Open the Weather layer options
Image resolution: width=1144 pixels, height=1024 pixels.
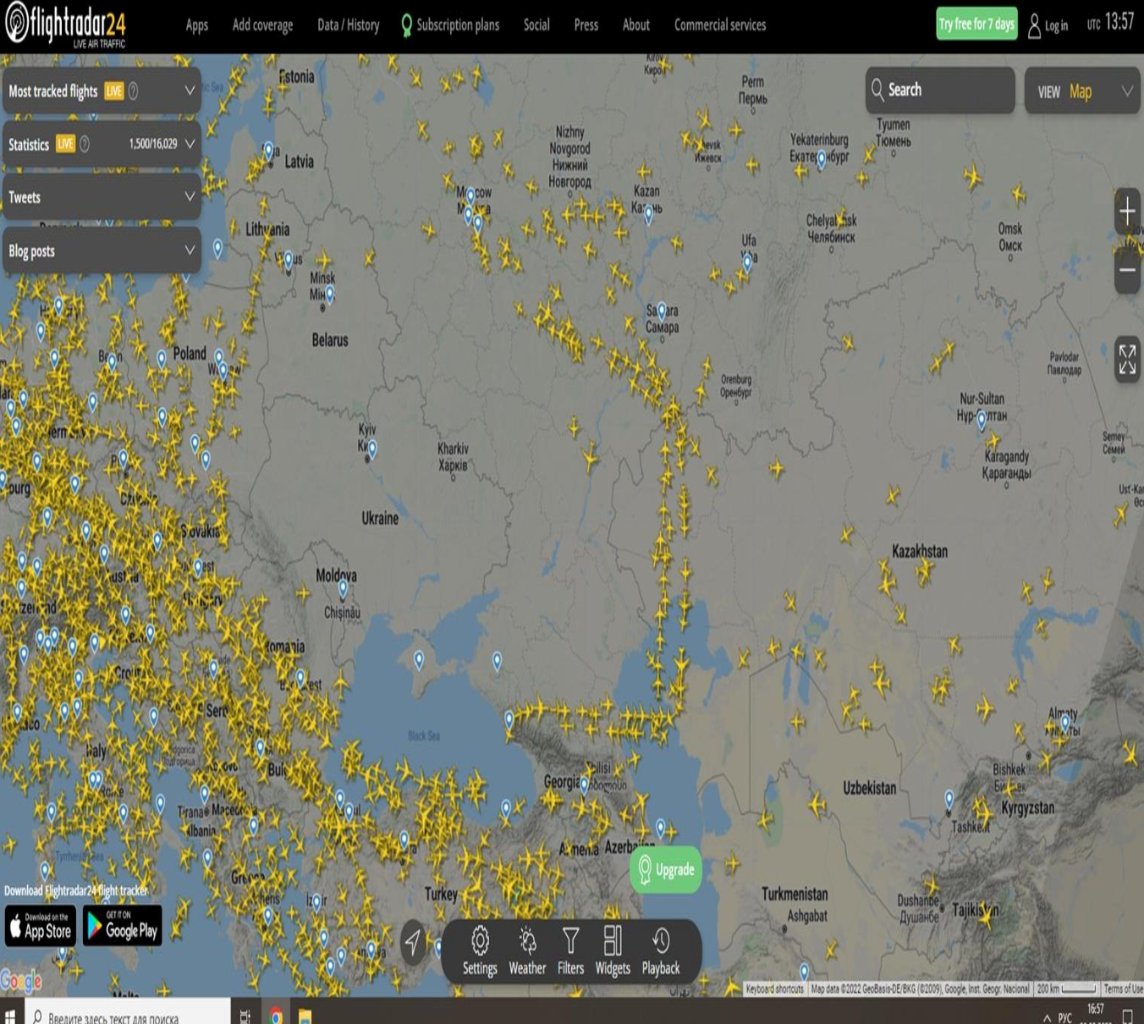[x=527, y=950]
